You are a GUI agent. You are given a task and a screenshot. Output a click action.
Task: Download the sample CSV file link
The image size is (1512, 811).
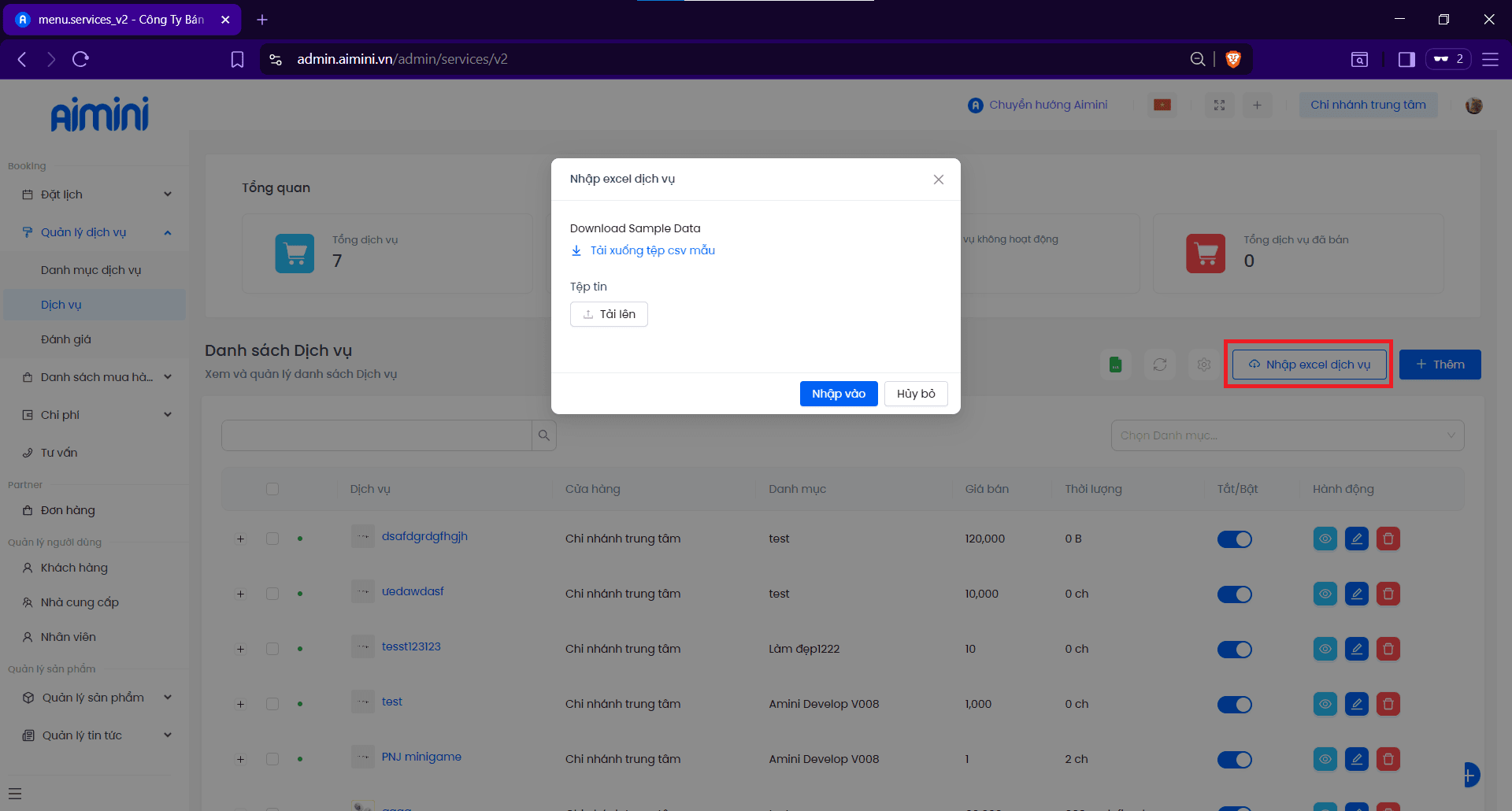coord(652,250)
